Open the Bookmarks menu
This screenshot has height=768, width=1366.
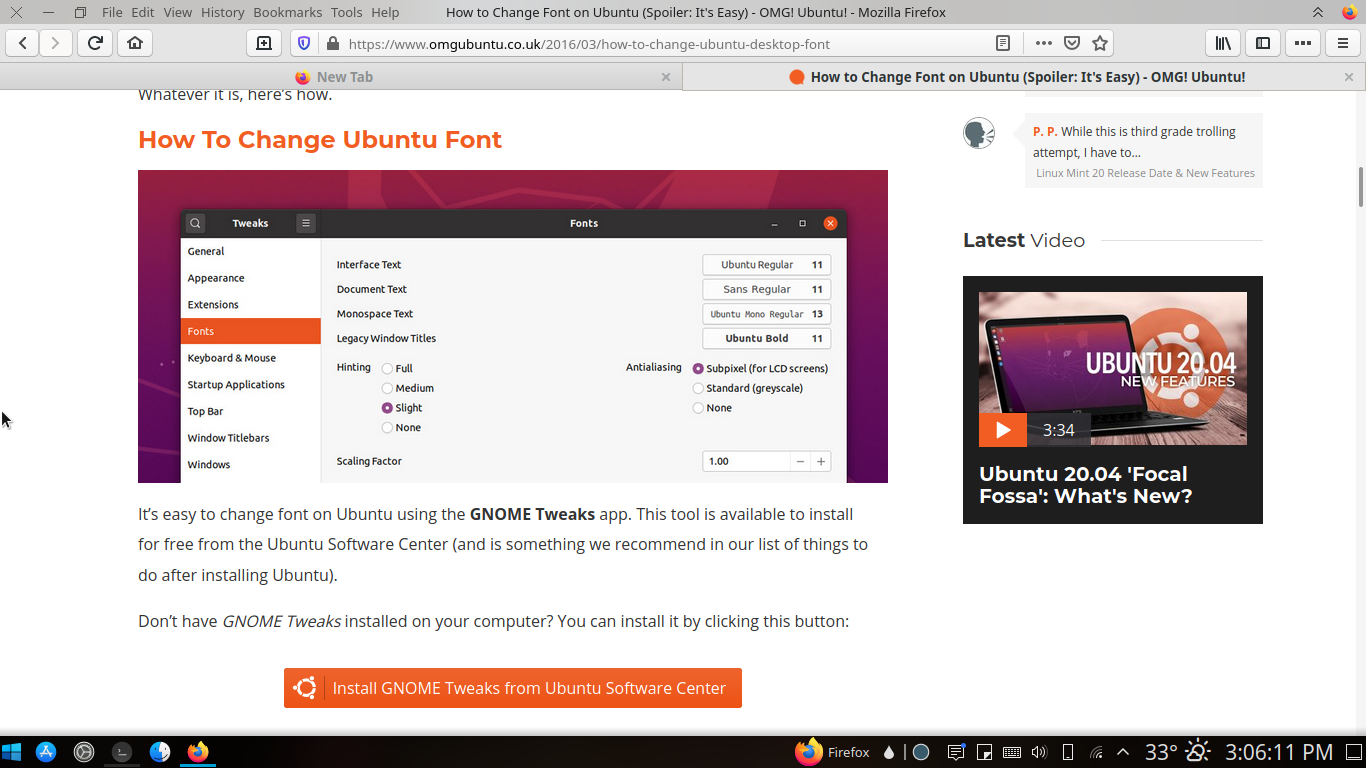coord(288,12)
